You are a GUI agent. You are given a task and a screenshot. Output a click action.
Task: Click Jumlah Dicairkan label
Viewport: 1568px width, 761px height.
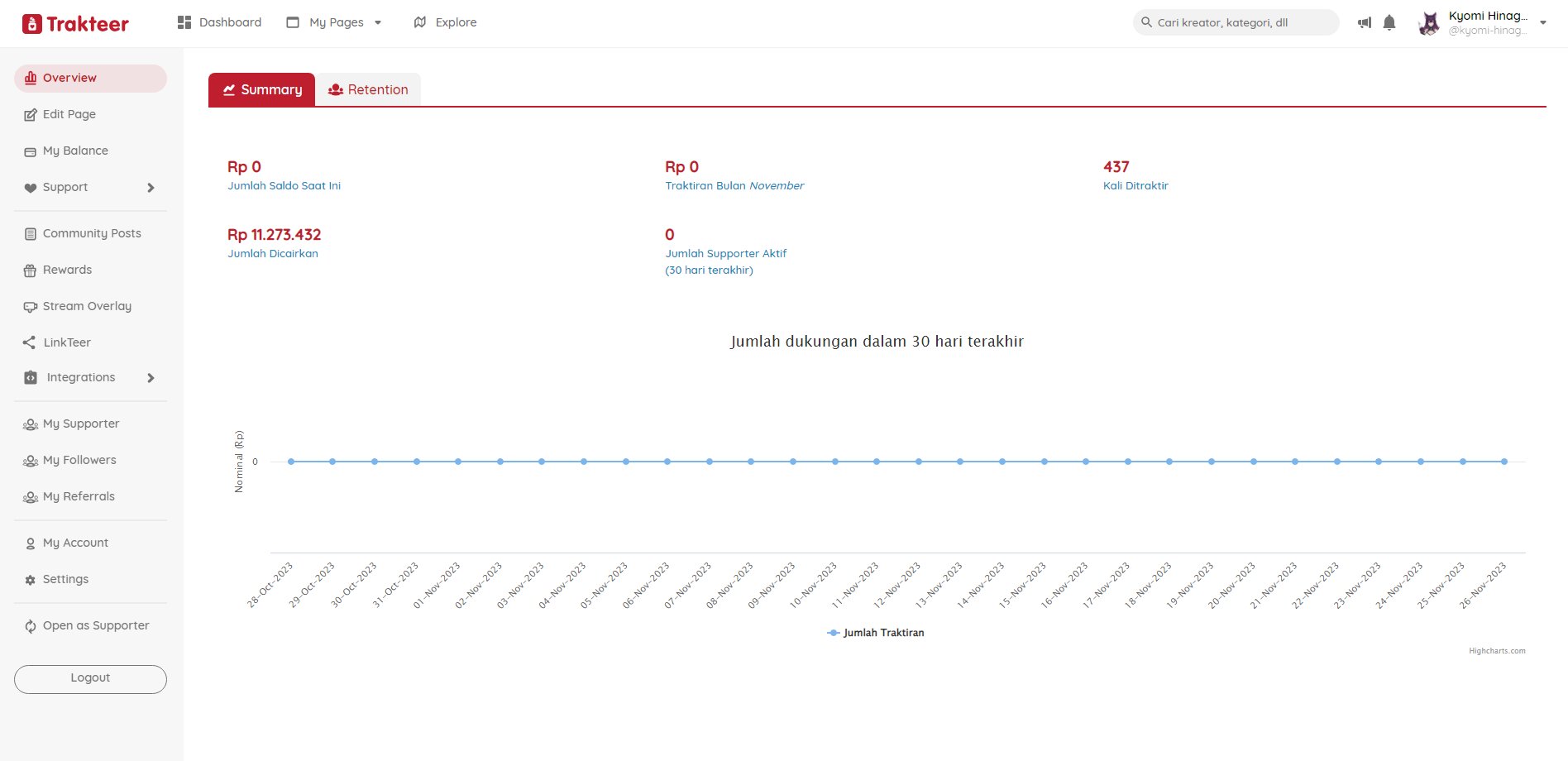point(273,254)
